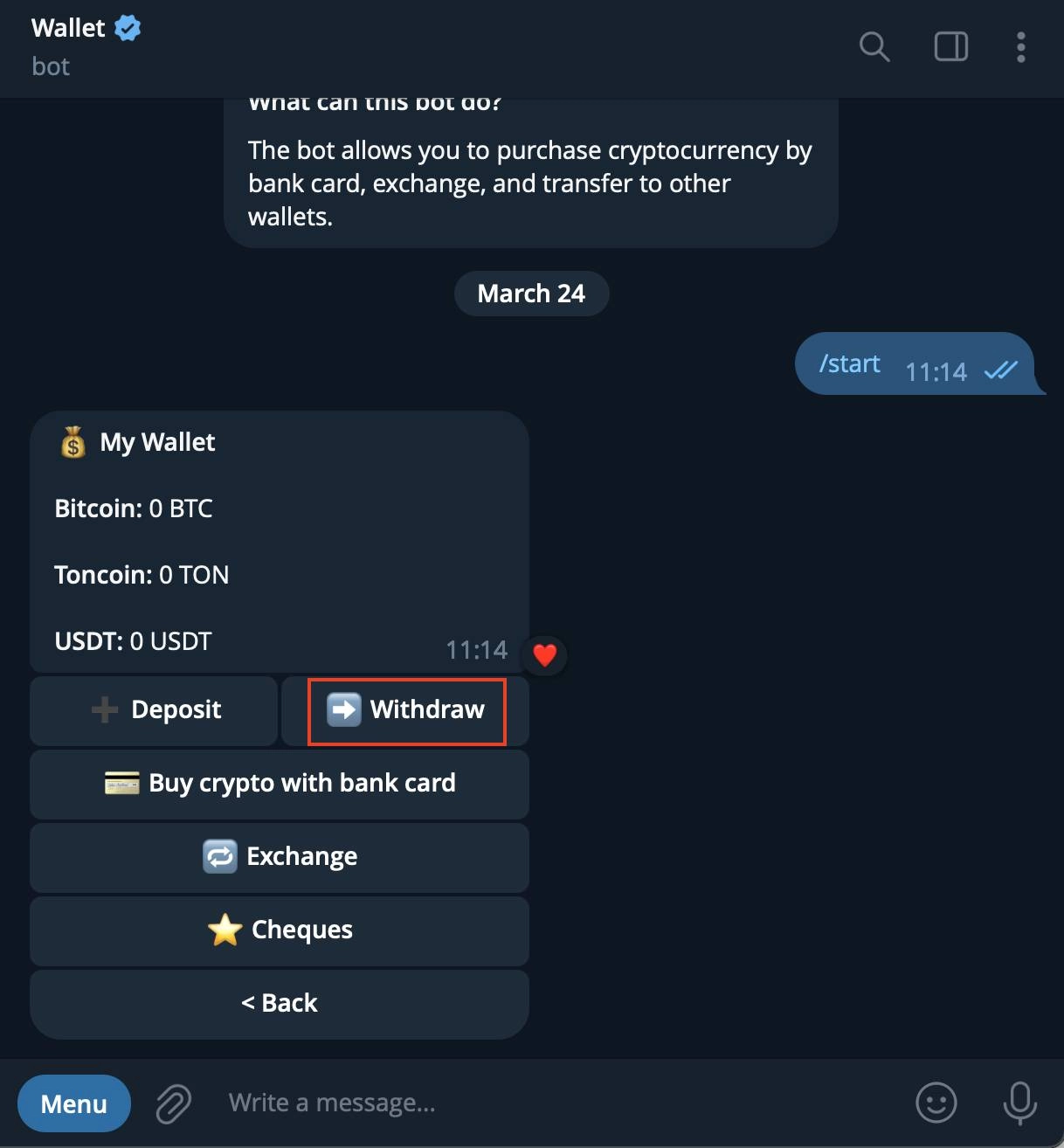This screenshot has height=1148, width=1064.
Task: Open the three-dot options menu
Action: tap(1020, 47)
